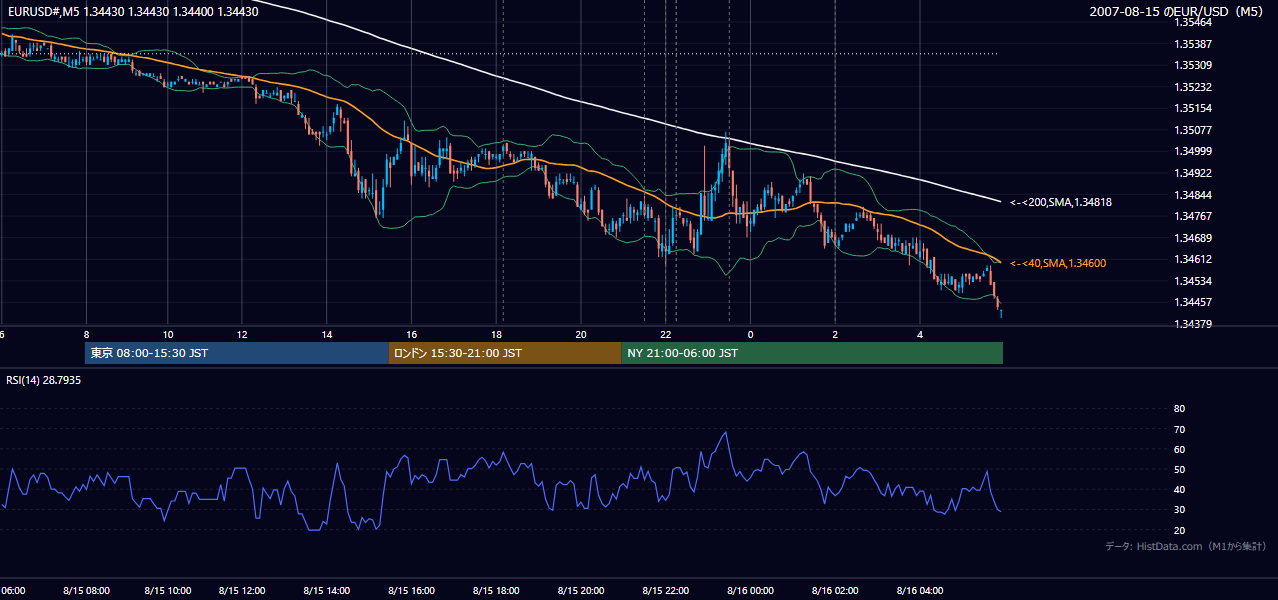Image resolution: width=1278 pixels, height=600 pixels.
Task: Click the 8/15 20:00 time label
Action: click(580, 590)
